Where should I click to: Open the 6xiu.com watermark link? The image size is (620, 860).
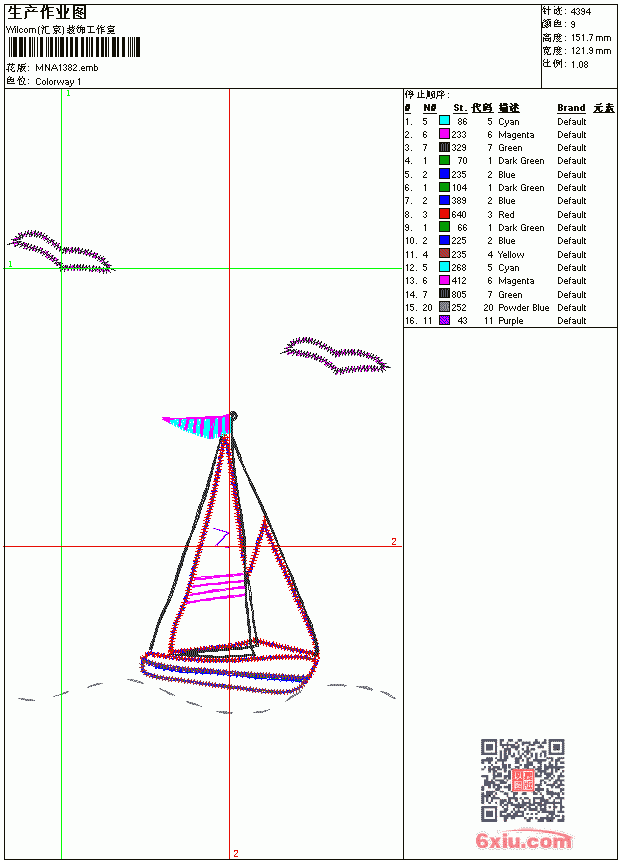pos(524,840)
